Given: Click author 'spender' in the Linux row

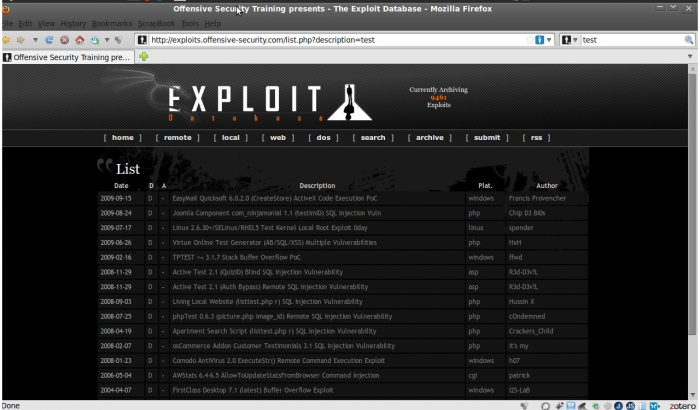Looking at the screenshot, I should click(521, 228).
